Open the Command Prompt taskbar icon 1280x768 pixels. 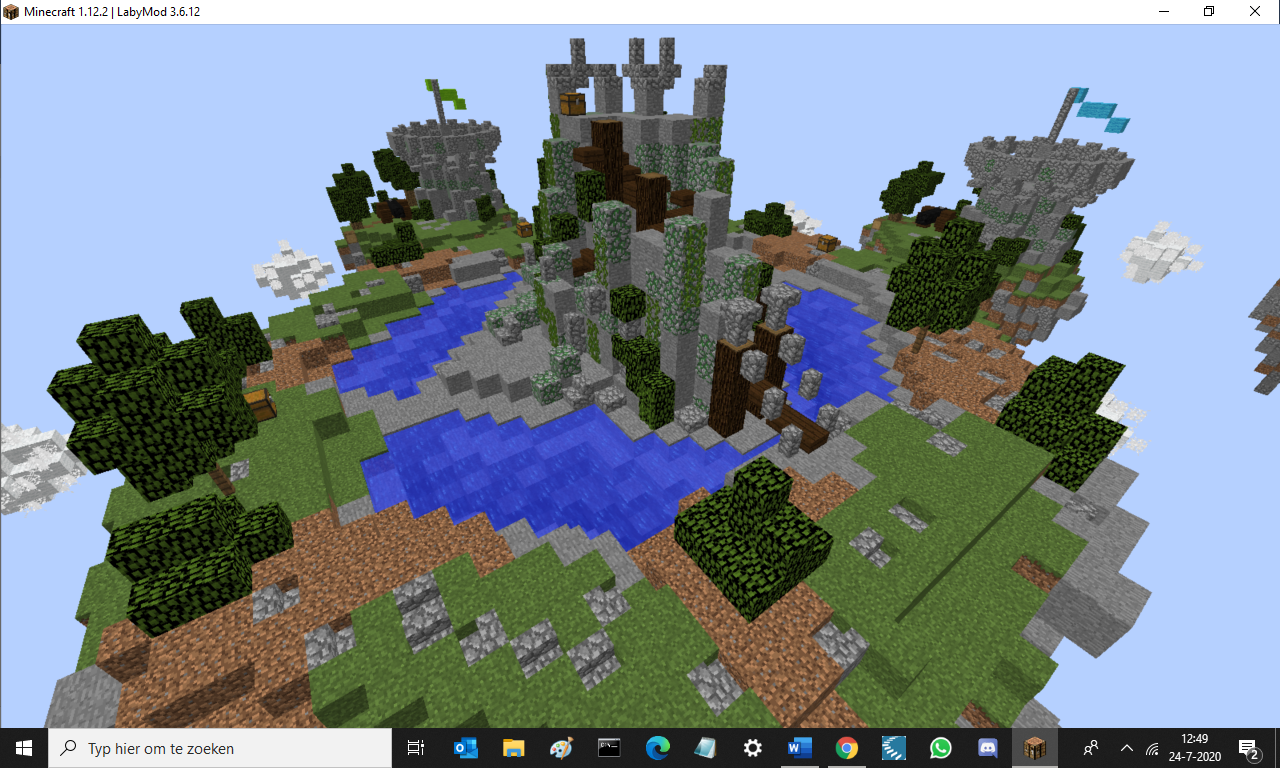pyautogui.click(x=609, y=748)
